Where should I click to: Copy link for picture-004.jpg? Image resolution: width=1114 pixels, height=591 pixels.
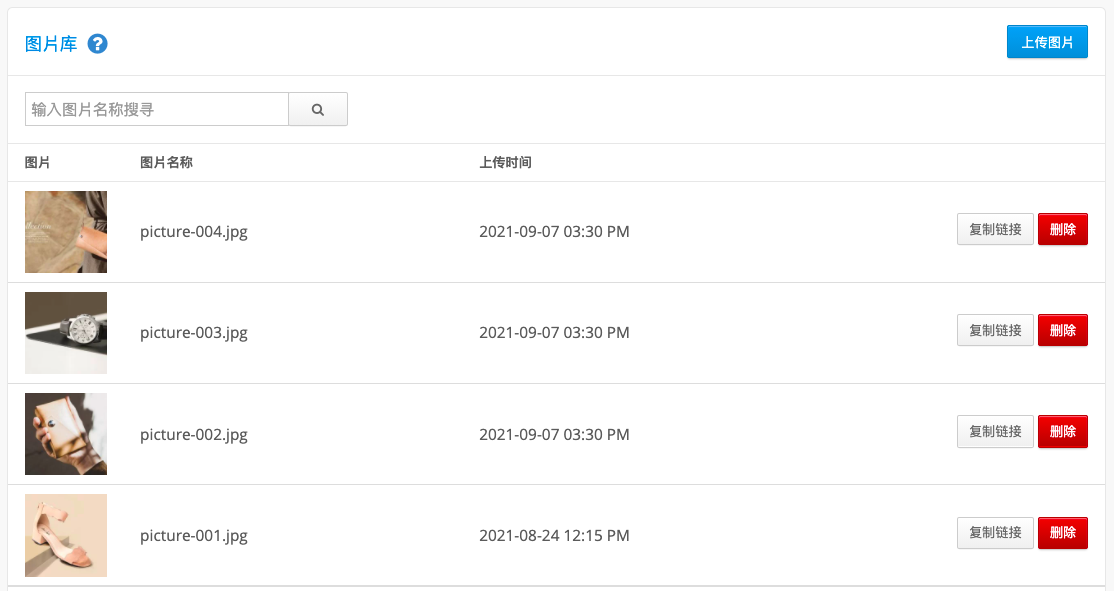995,229
